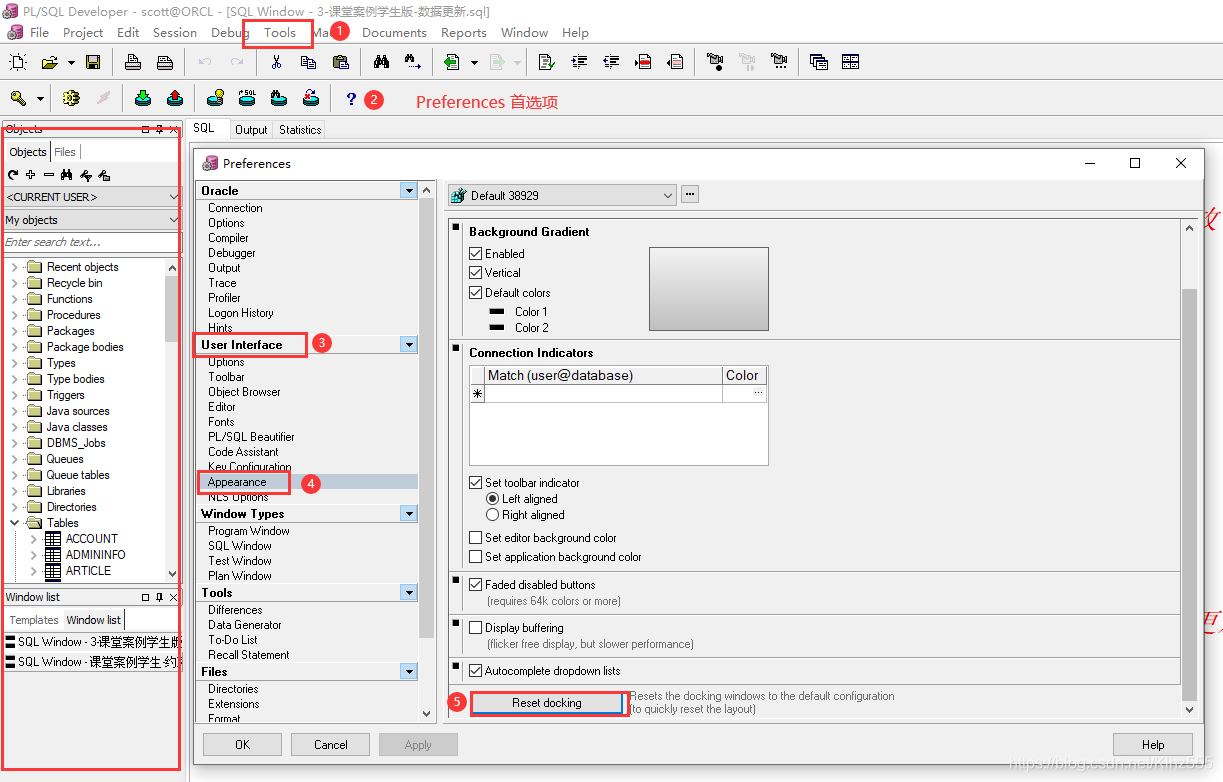The width and height of the screenshot is (1223, 782).
Task: Toggle the Vertical gradient checkbox
Action: (x=476, y=273)
